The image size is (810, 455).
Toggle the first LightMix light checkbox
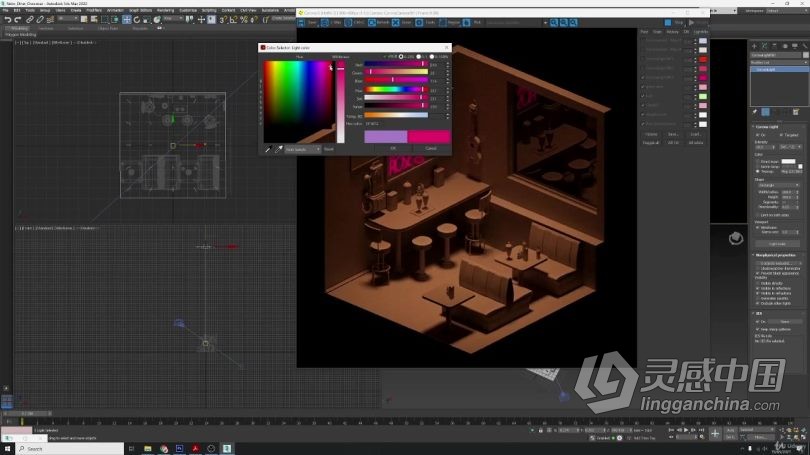[643, 40]
